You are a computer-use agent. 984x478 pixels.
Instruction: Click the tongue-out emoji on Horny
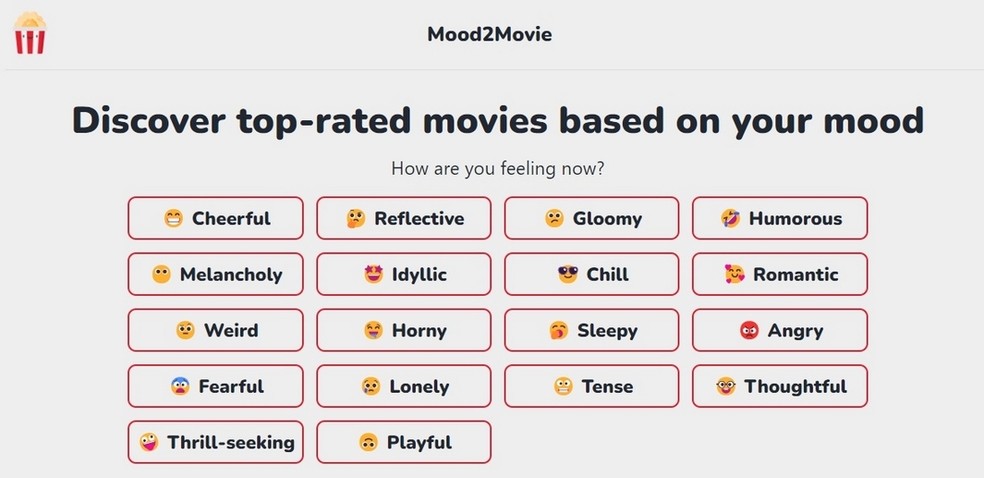pyautogui.click(x=374, y=330)
